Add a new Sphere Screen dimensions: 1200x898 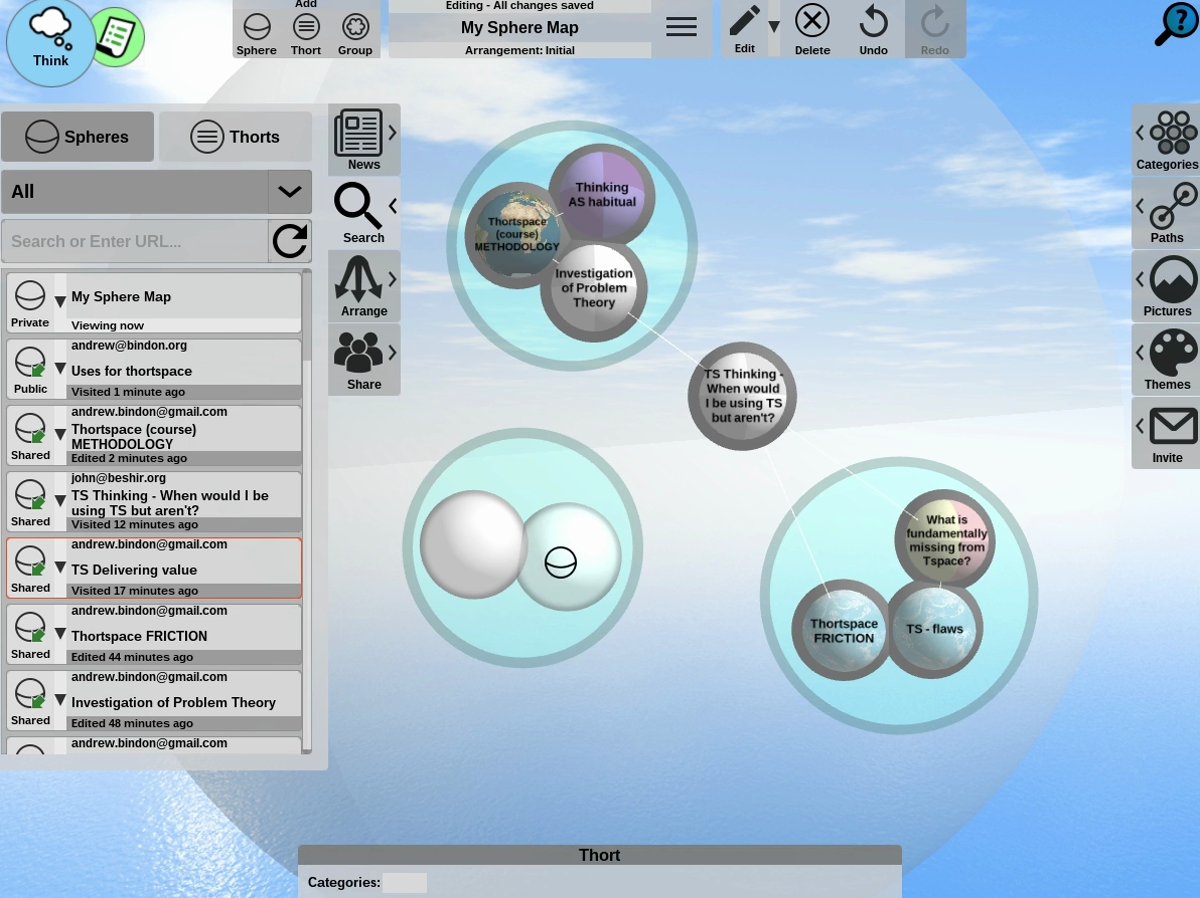257,33
